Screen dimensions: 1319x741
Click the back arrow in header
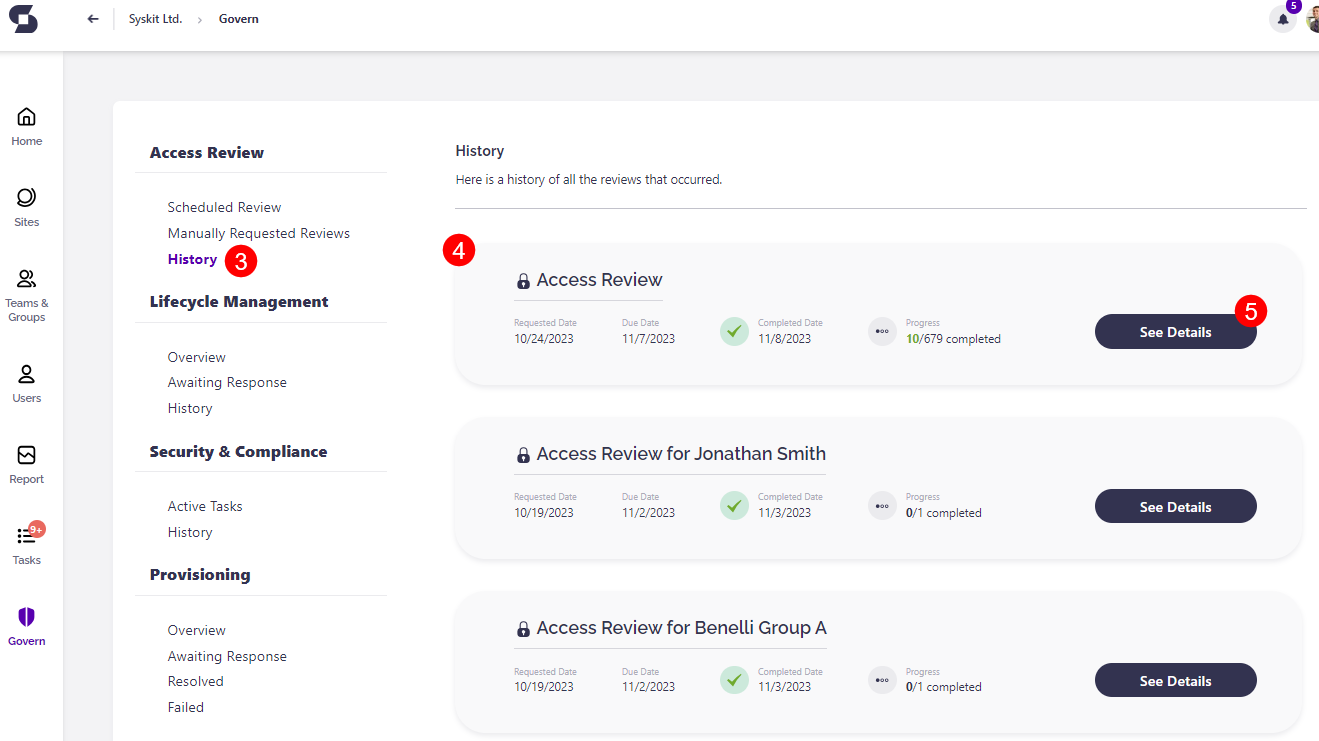[x=93, y=19]
